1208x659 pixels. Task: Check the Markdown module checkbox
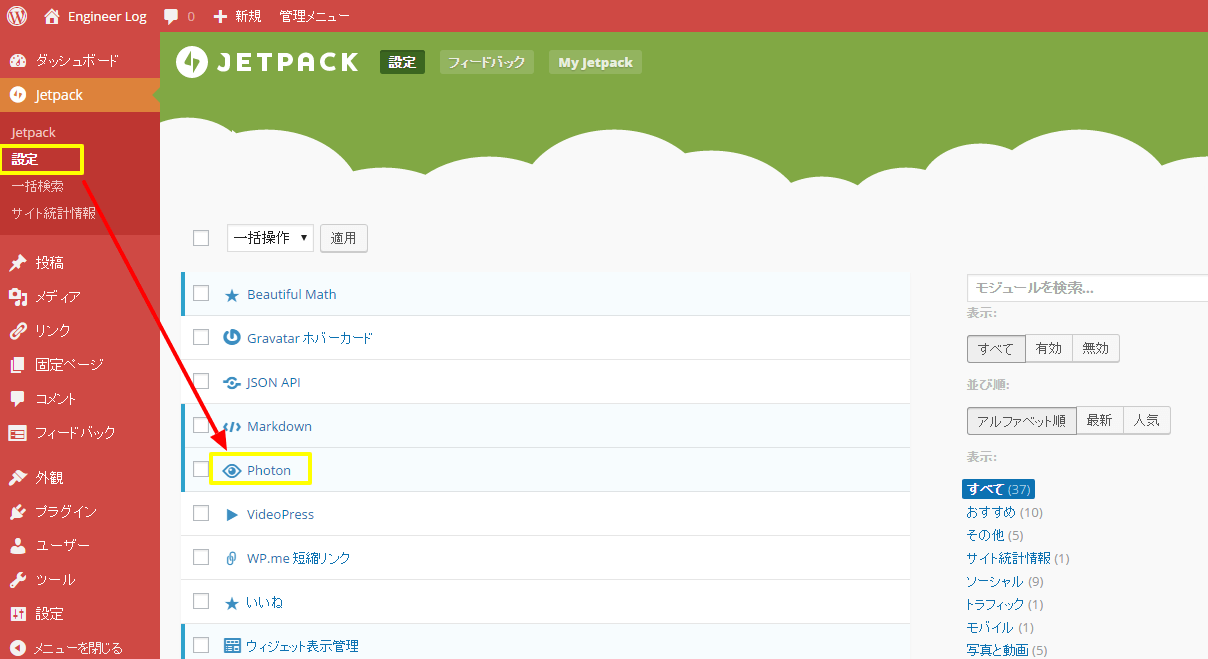(201, 425)
